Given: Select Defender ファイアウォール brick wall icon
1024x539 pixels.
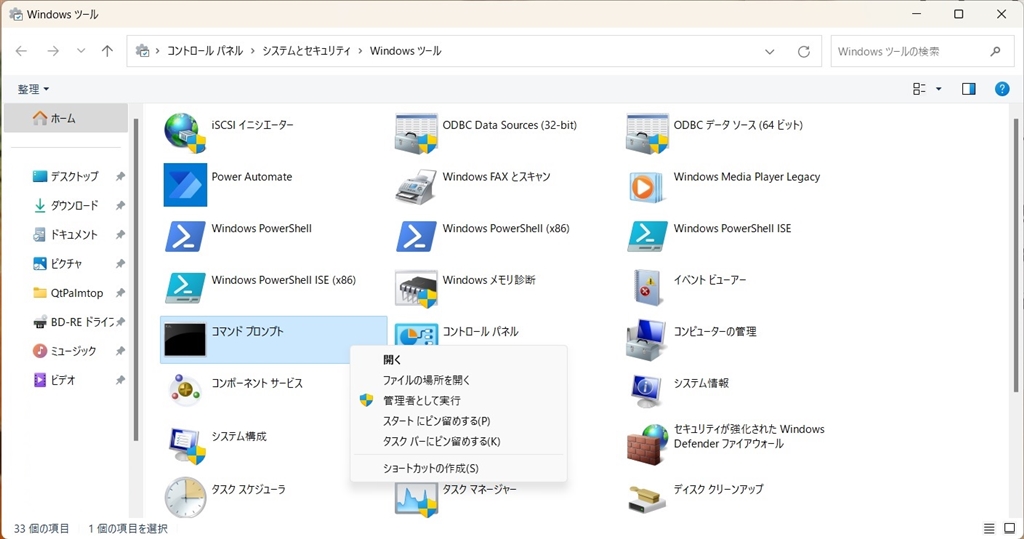Looking at the screenshot, I should click(x=647, y=445).
